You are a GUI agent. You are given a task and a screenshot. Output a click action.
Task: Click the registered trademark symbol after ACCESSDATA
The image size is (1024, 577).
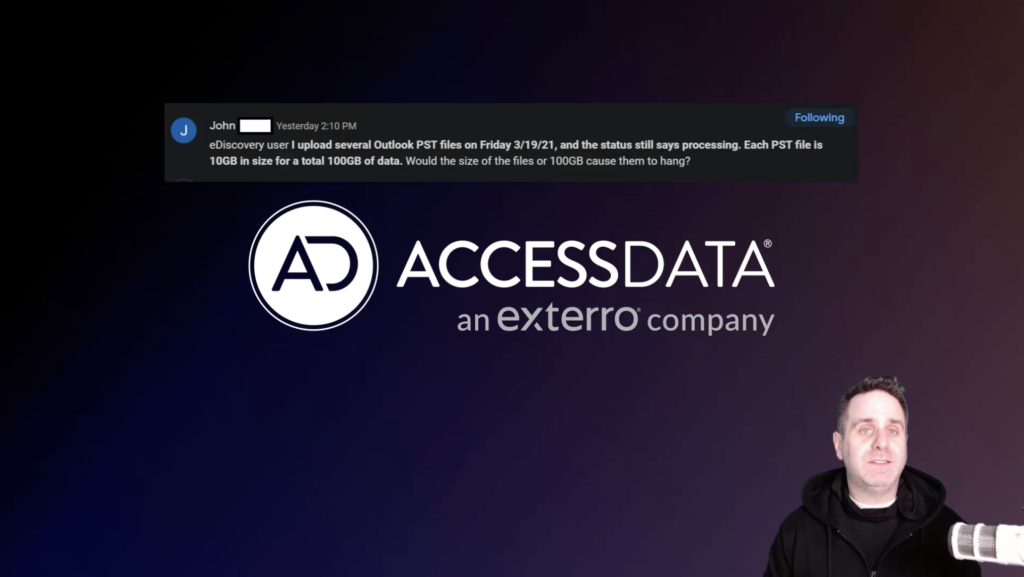coord(767,243)
